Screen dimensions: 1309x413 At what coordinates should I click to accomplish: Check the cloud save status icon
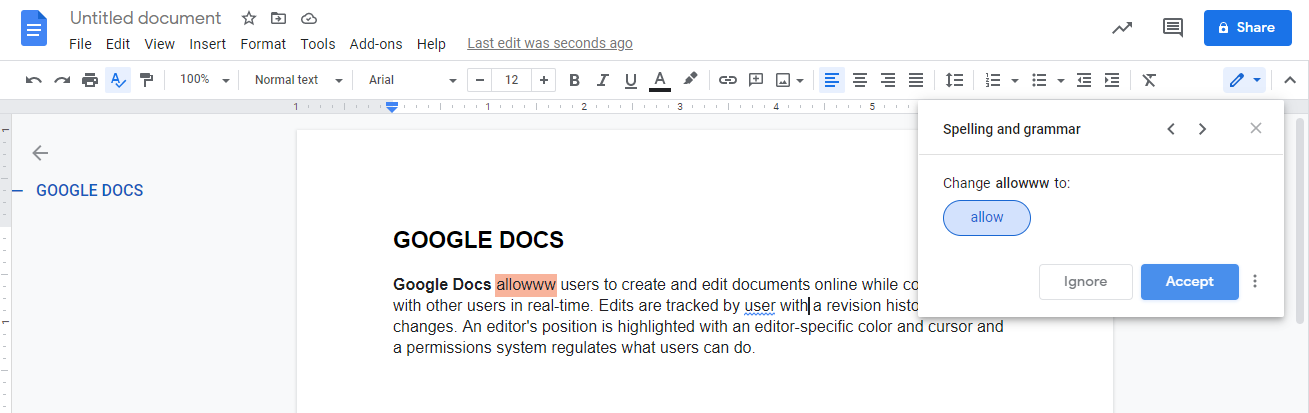[x=309, y=18]
